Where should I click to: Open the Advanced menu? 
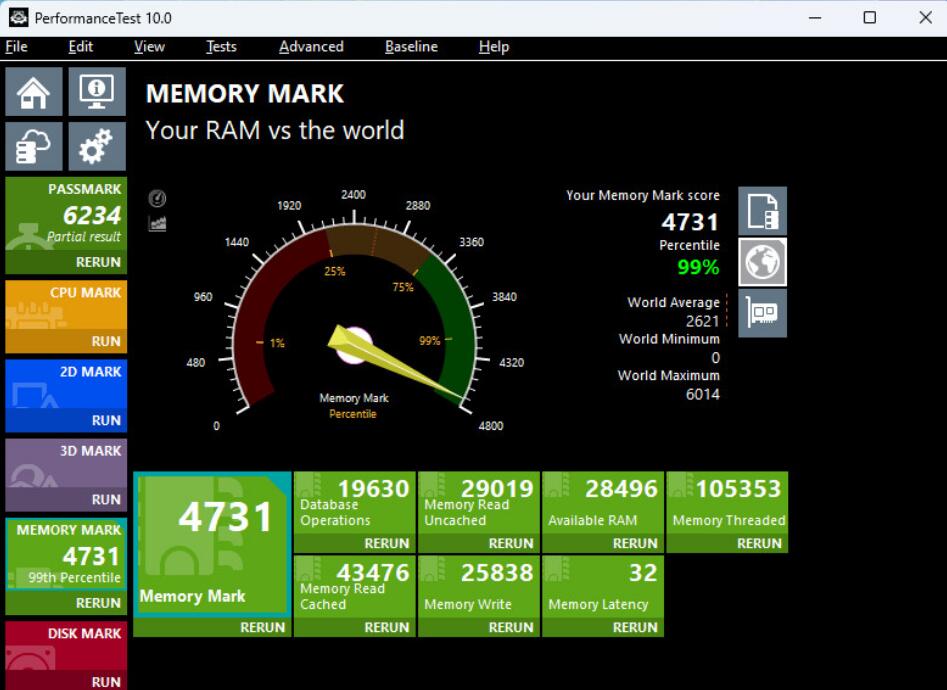pos(311,47)
